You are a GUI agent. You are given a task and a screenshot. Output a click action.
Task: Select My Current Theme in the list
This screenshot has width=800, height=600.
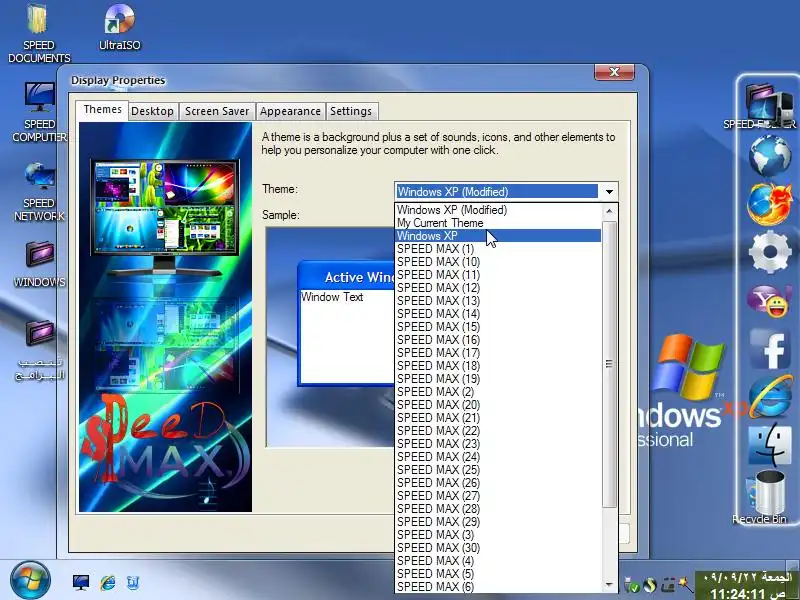pos(498,223)
